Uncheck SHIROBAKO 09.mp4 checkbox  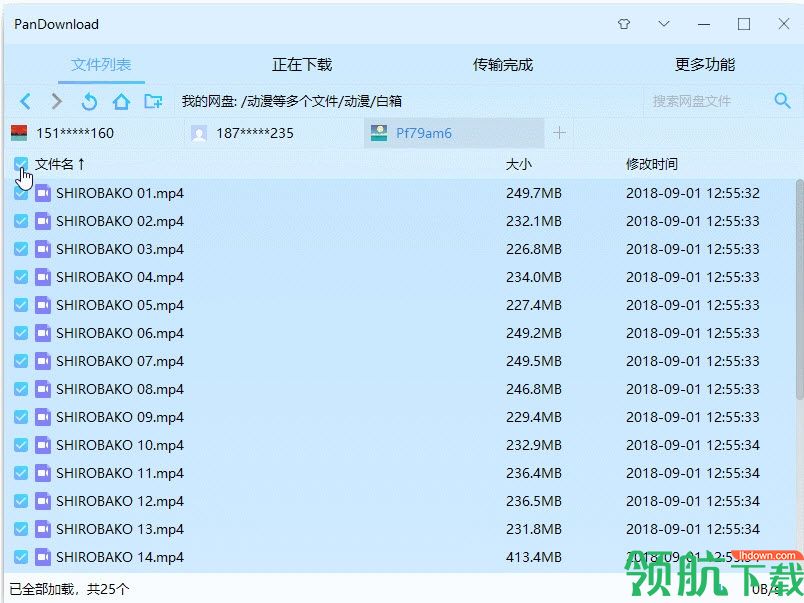click(x=21, y=417)
